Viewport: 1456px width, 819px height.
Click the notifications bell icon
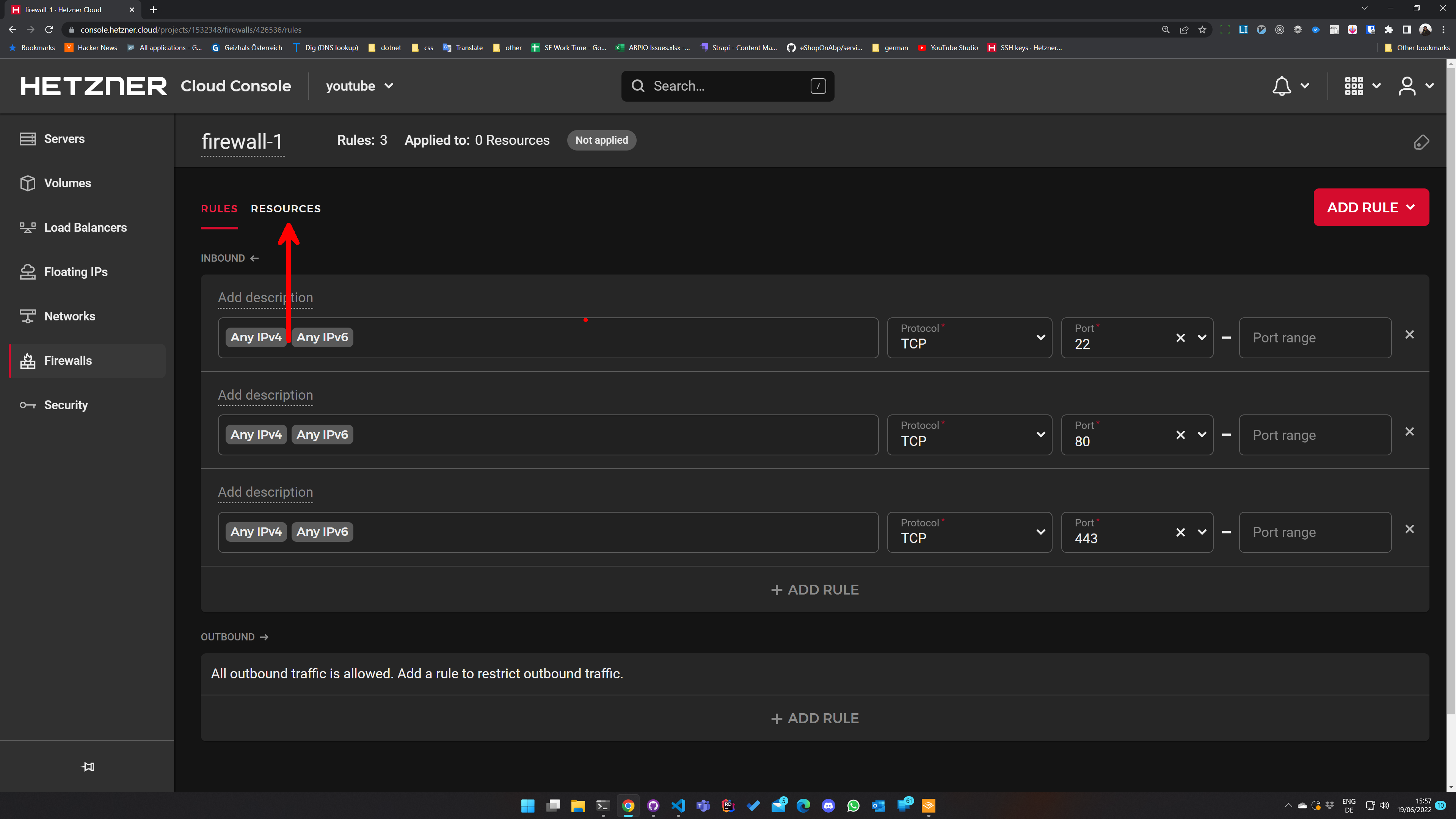tap(1281, 86)
